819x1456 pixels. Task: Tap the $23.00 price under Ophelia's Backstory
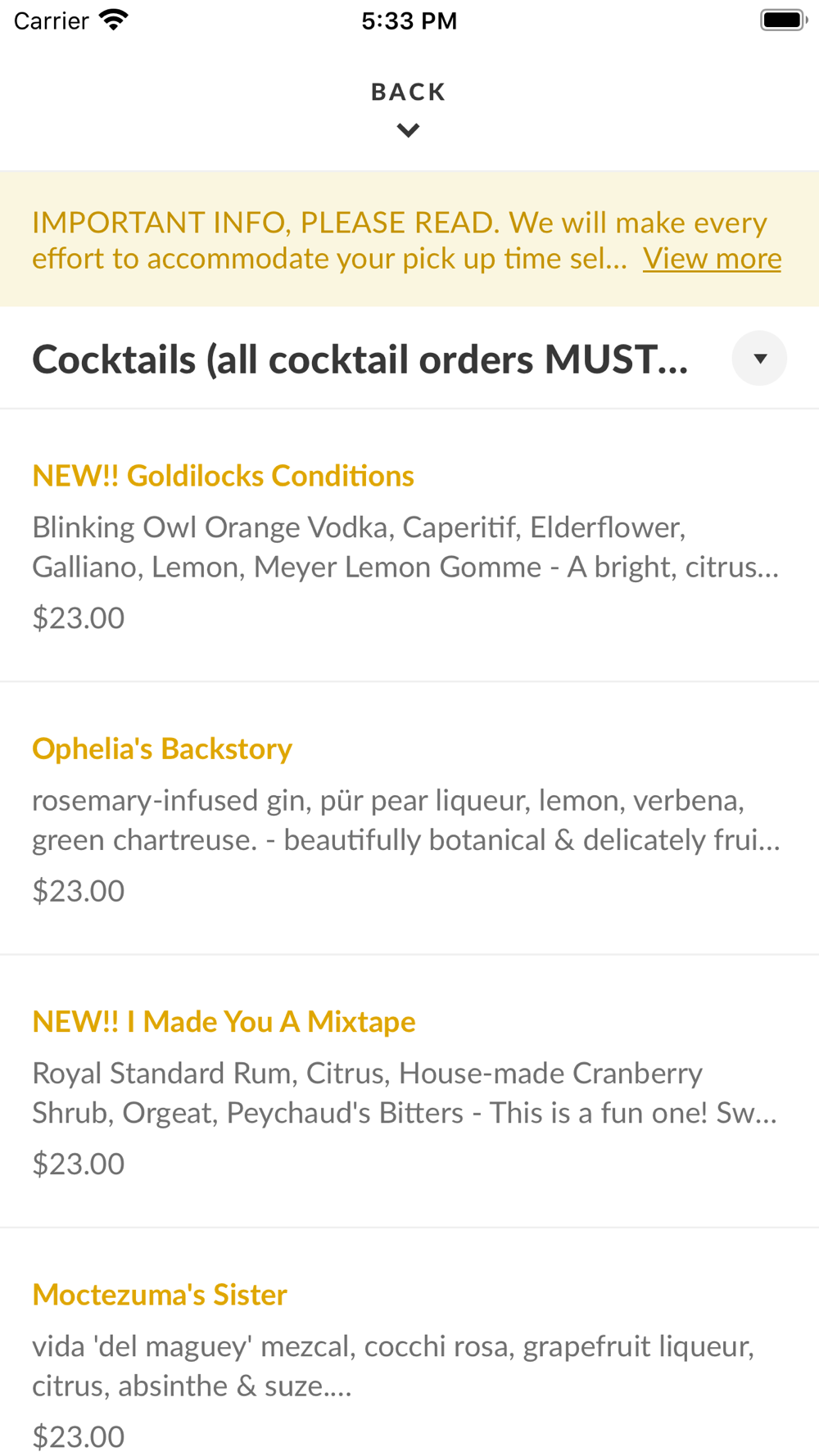click(x=79, y=891)
